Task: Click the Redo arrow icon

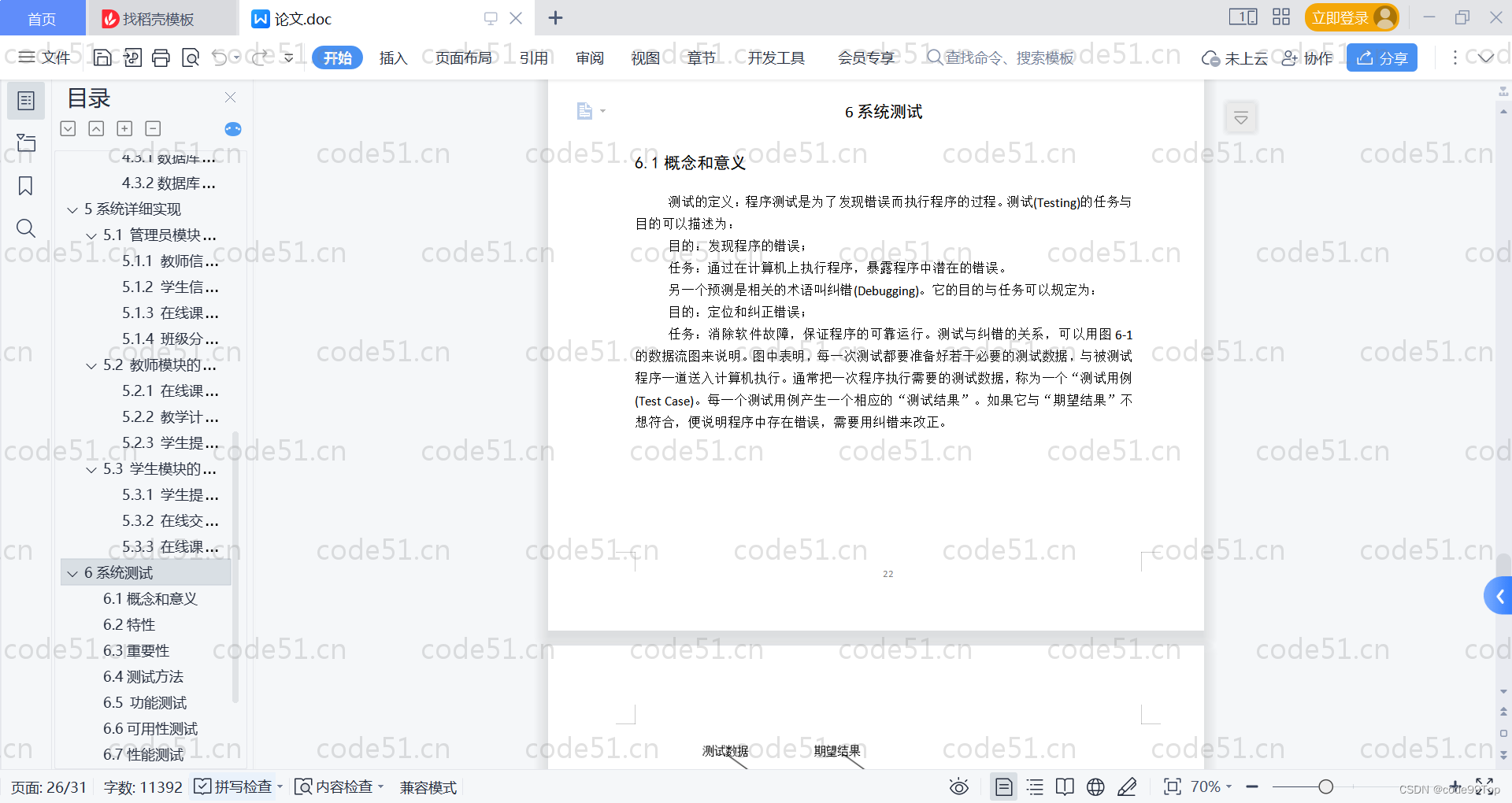Action: pos(260,57)
